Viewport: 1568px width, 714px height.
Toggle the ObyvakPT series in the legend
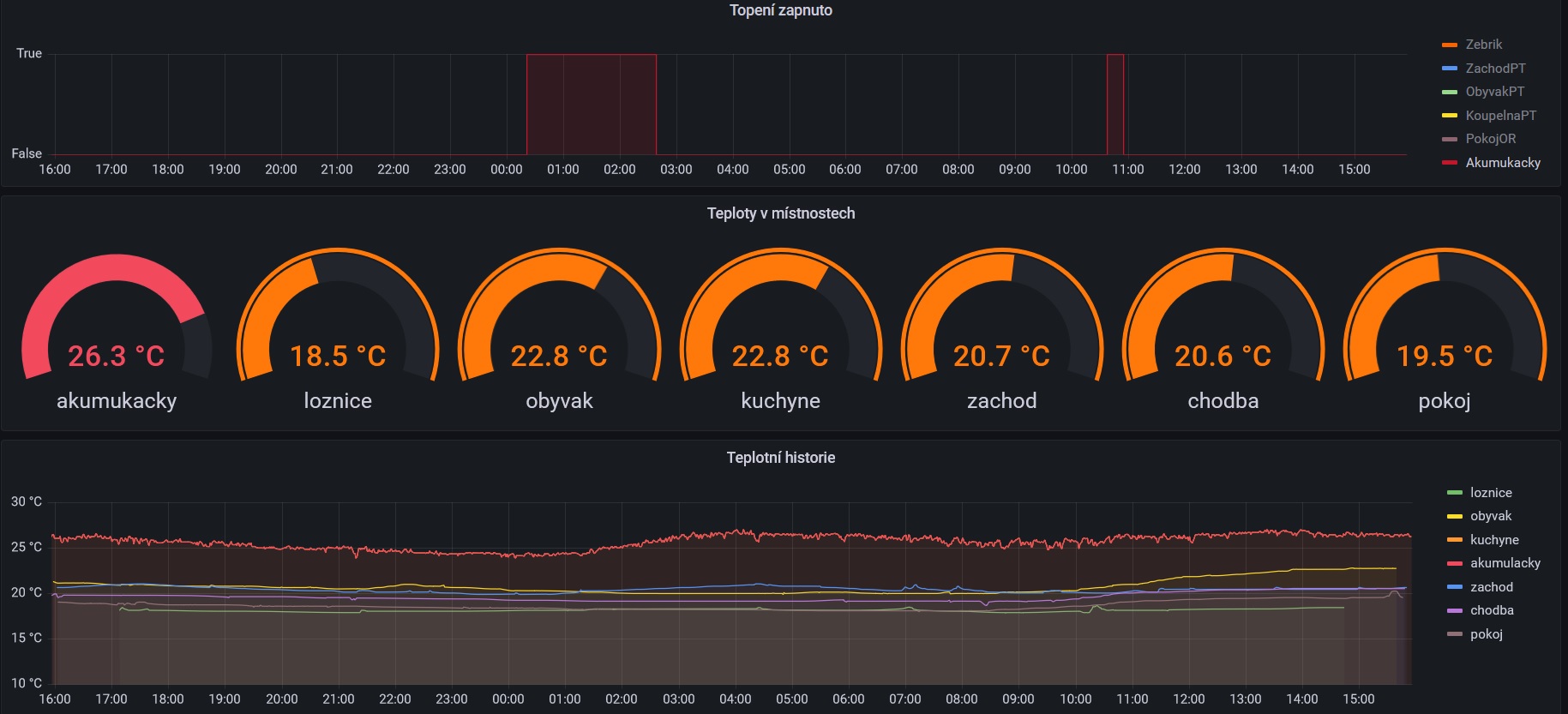tap(1494, 92)
